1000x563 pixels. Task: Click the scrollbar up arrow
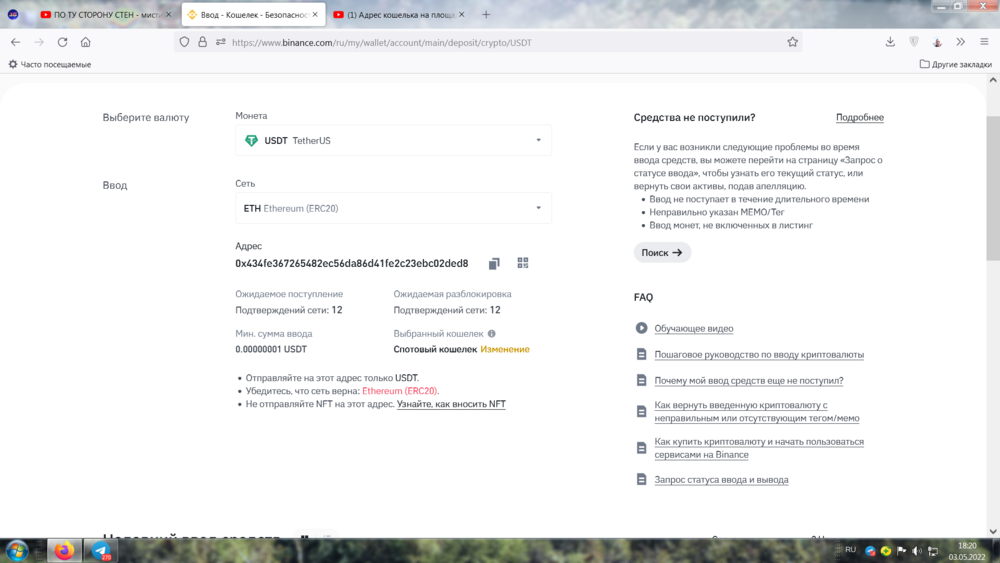click(992, 80)
